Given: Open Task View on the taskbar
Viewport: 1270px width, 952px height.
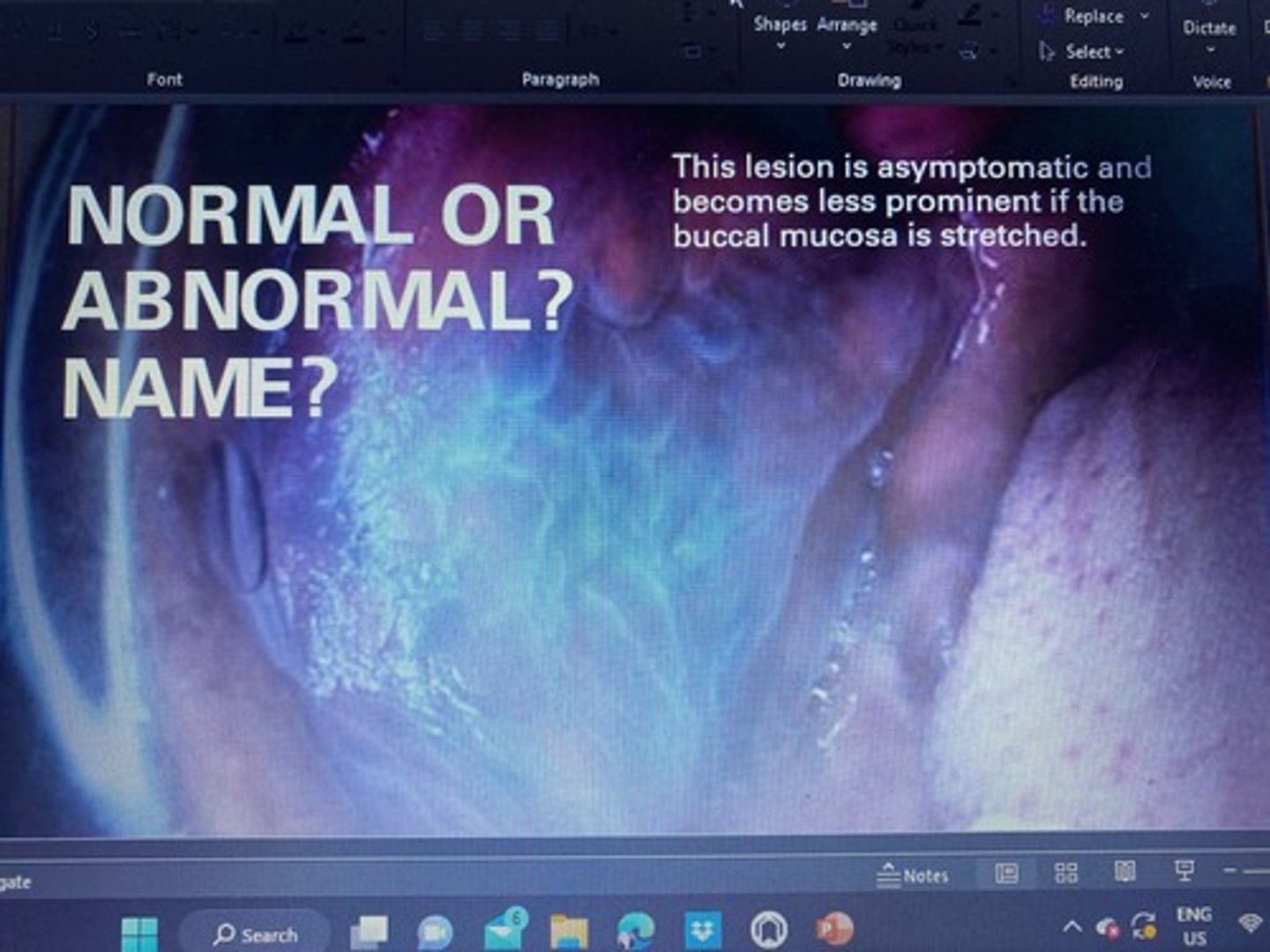Looking at the screenshot, I should click(369, 933).
